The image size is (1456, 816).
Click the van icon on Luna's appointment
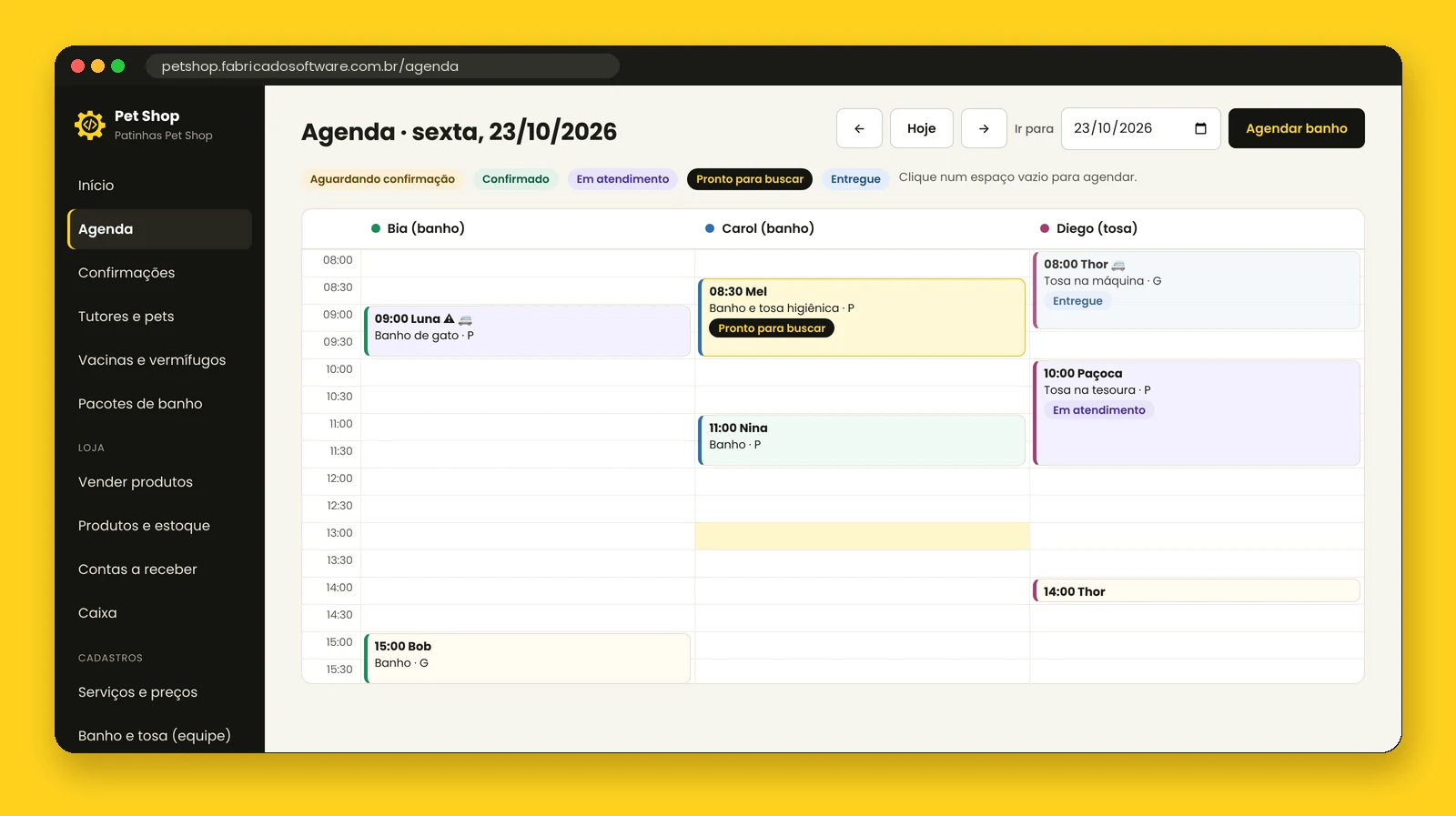click(465, 319)
